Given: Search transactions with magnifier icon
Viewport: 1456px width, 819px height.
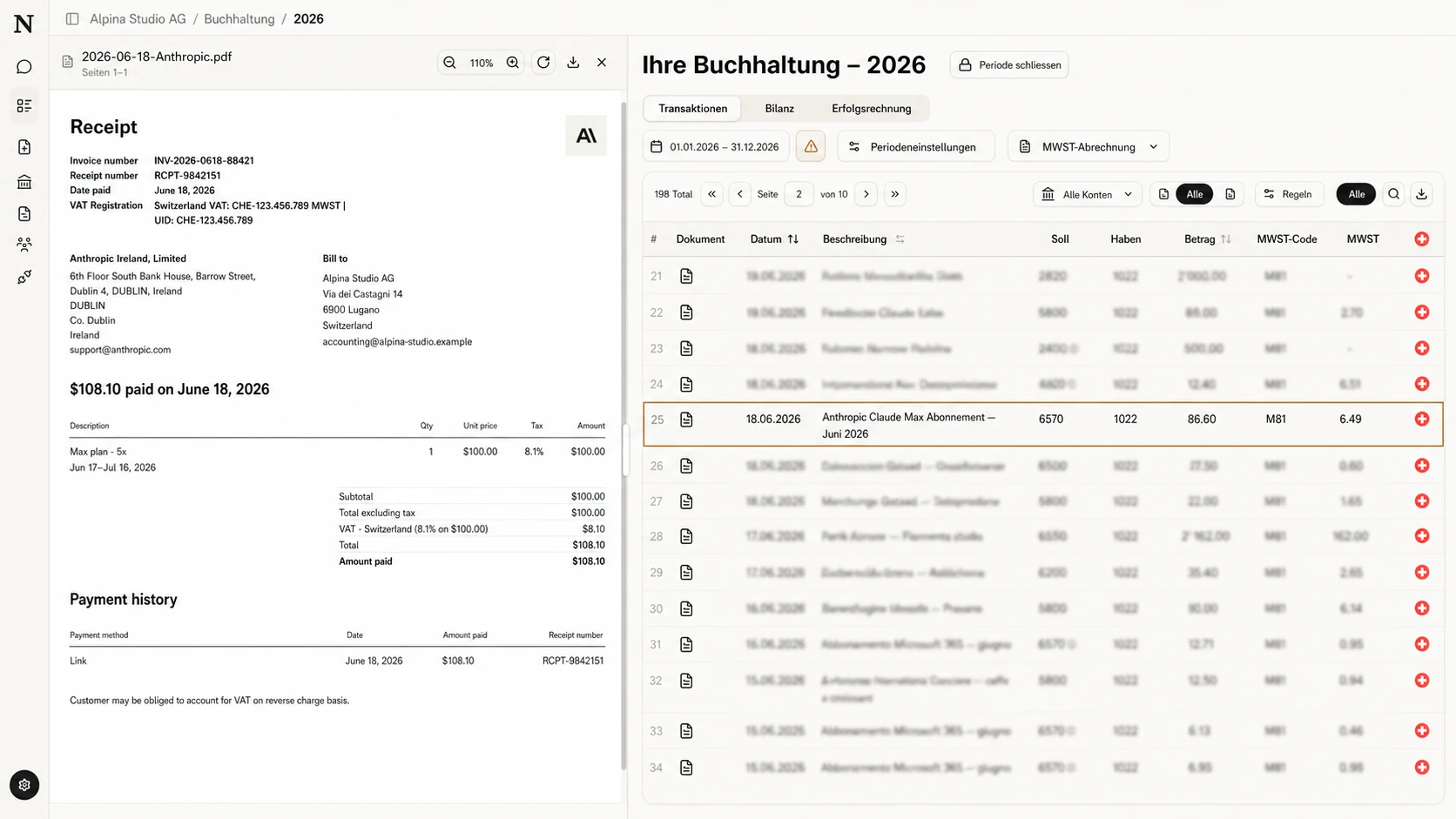Looking at the screenshot, I should (1394, 194).
